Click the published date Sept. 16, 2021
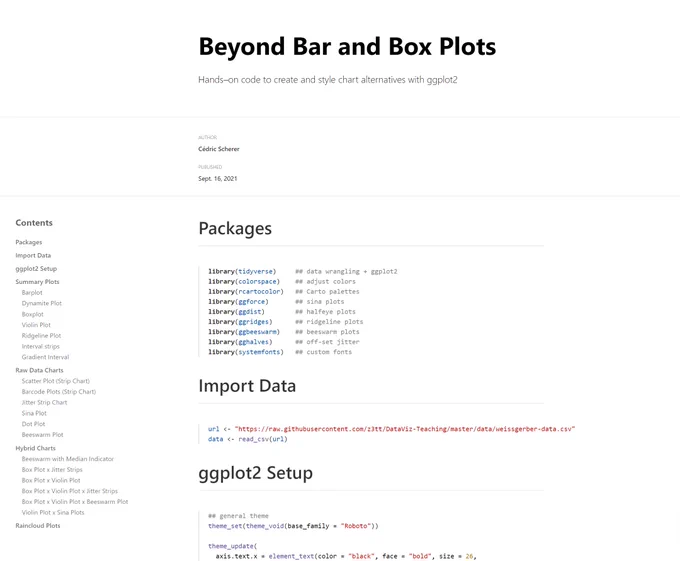This screenshot has width=680, height=561. point(218,179)
